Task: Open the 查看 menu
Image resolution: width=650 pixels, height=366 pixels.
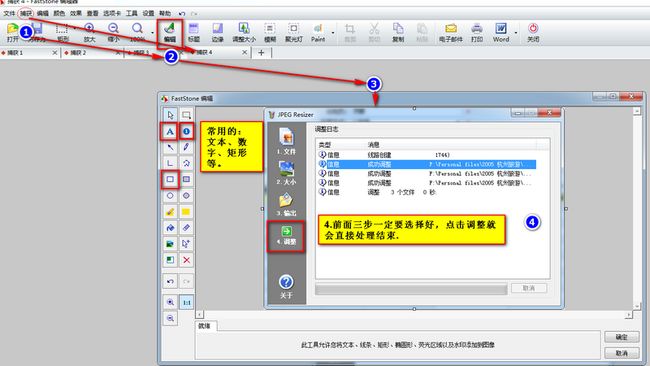Action: point(92,13)
